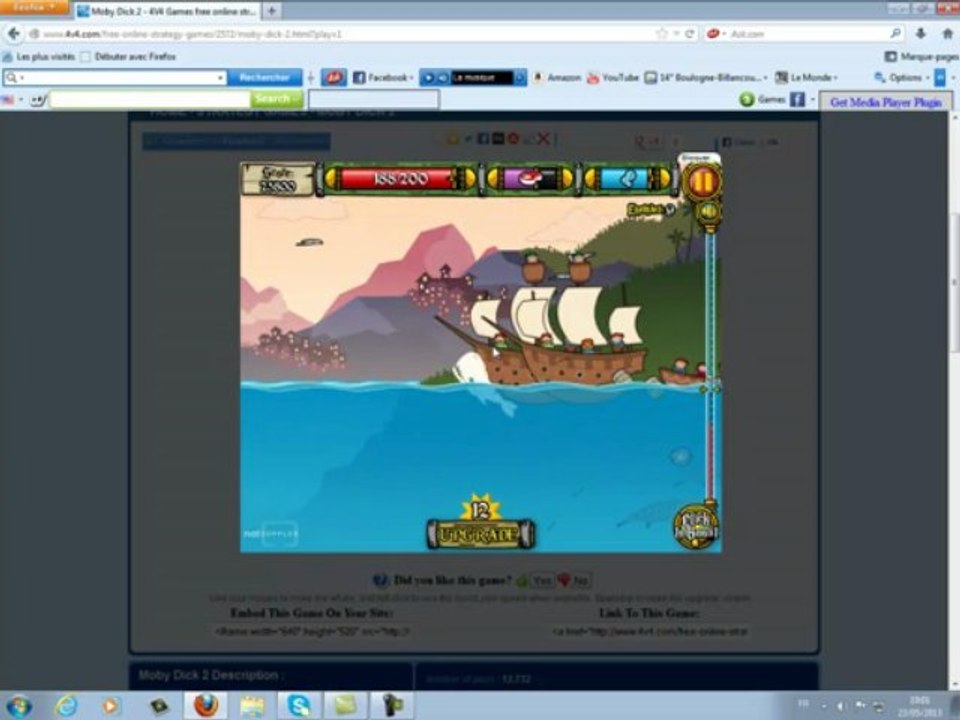This screenshot has height=720, width=960.
Task: Click the Facebook icon beside Games
Action: [797, 99]
